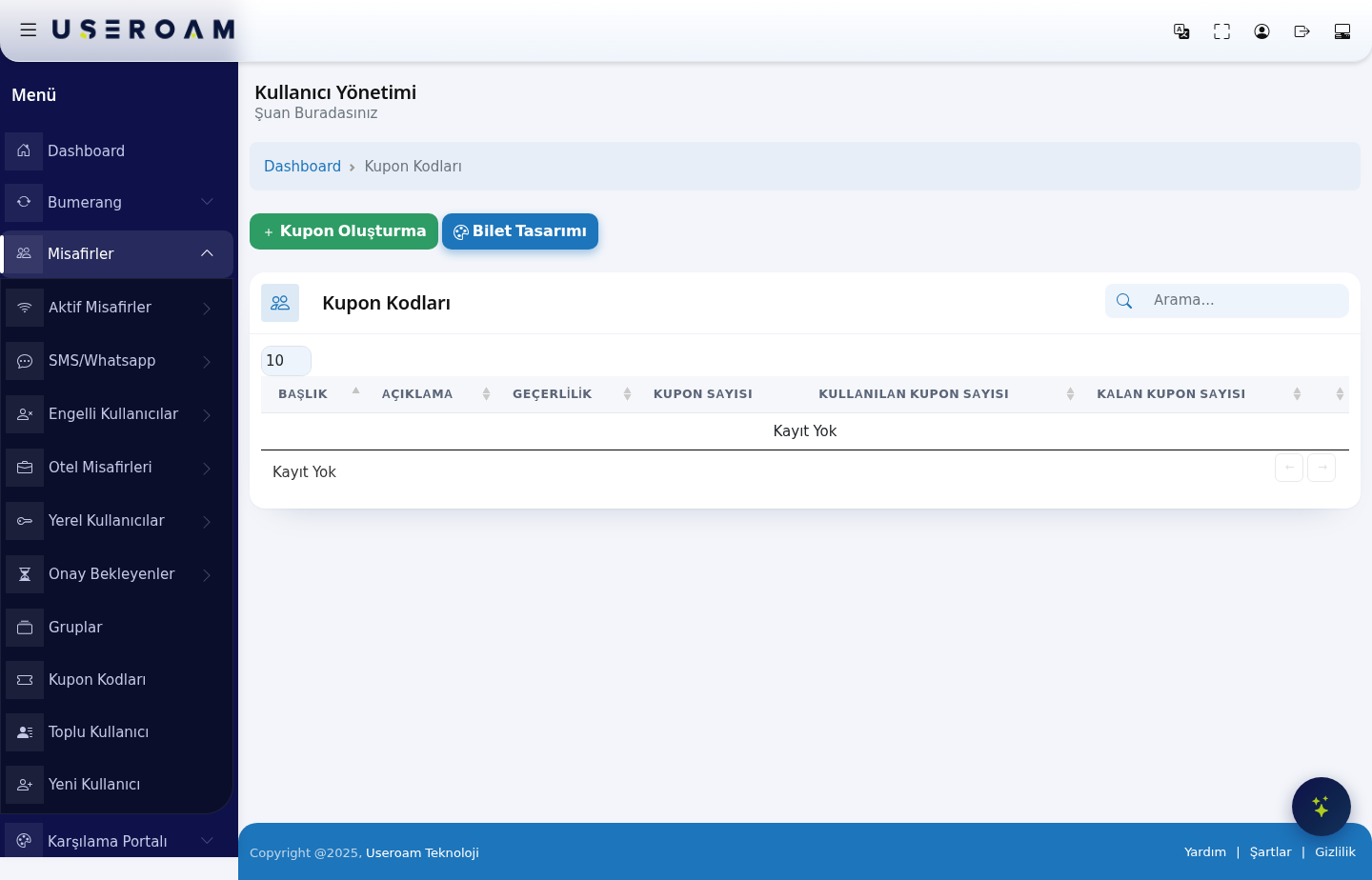Click the Engelli Kullanıcılar blocked-user icon
This screenshot has height=880, width=1372.
tap(25, 414)
